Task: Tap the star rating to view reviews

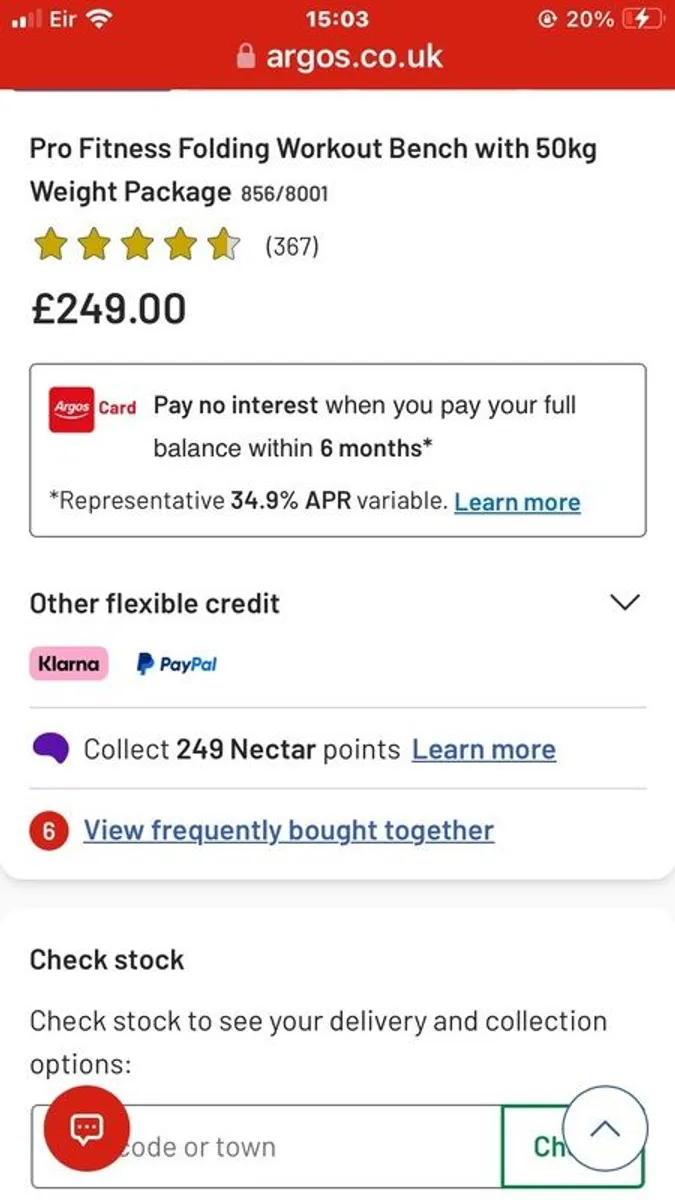Action: click(x=136, y=245)
